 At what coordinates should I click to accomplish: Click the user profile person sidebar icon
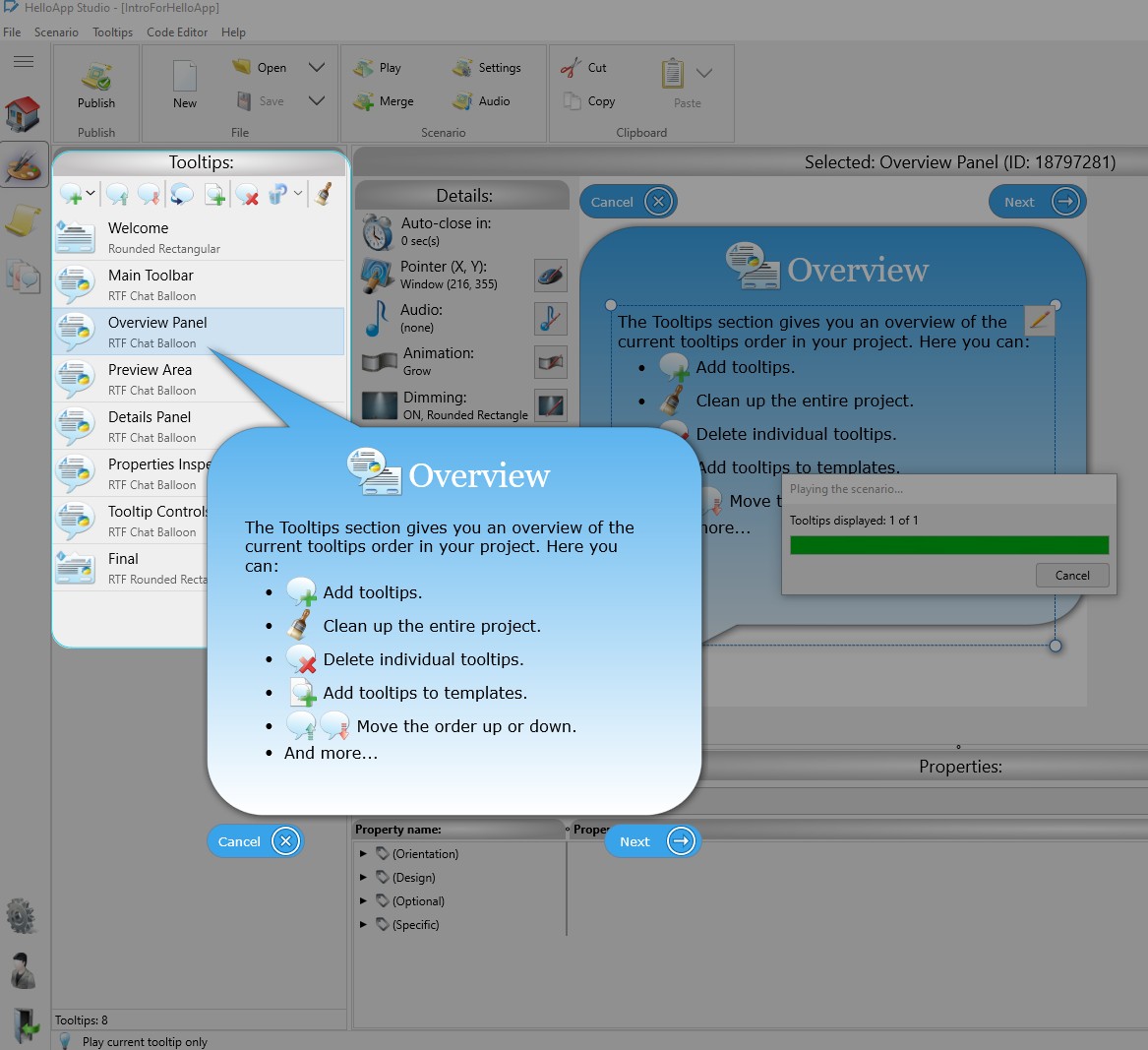coord(23,969)
